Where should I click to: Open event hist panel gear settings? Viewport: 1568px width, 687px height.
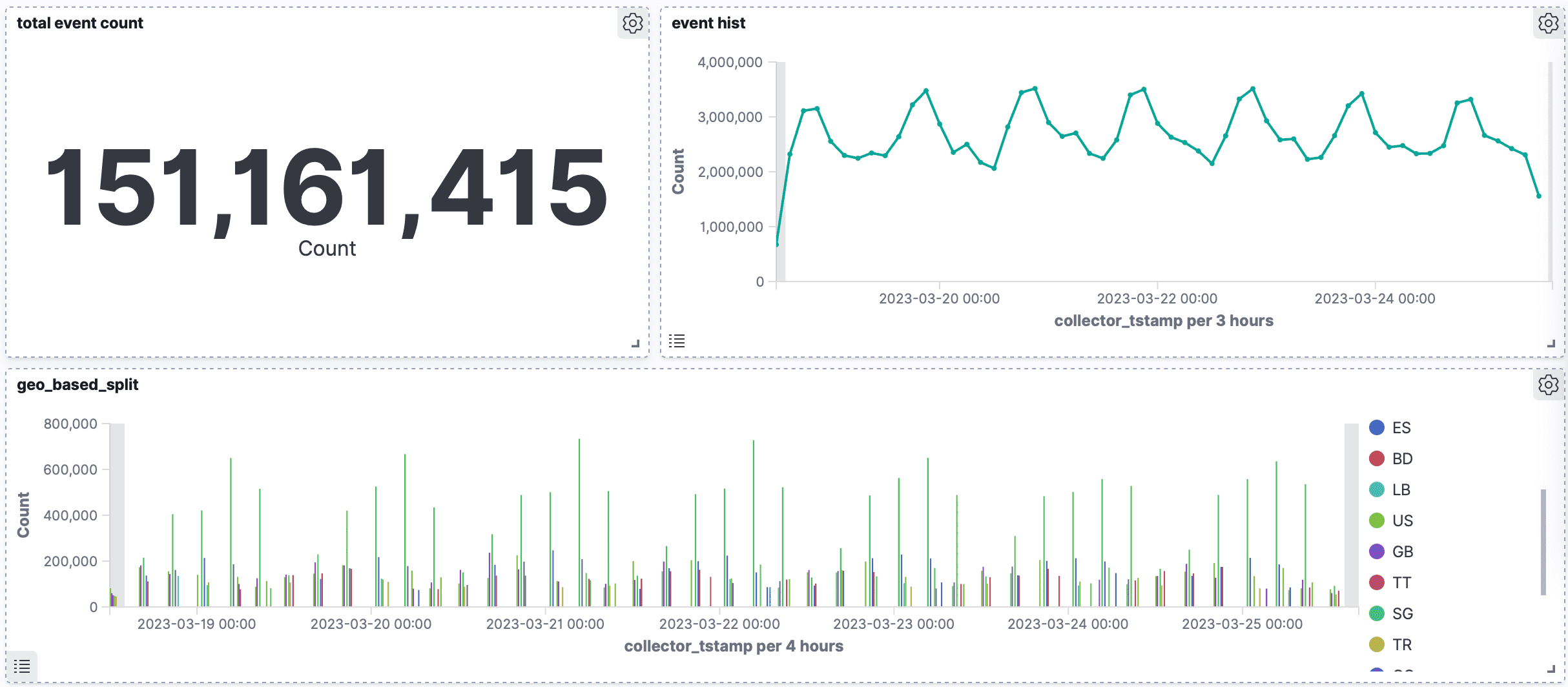coord(1548,24)
